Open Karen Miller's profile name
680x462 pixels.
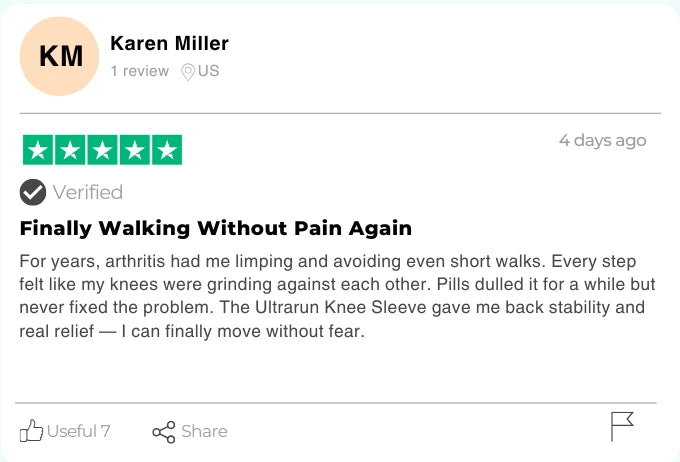tap(169, 43)
